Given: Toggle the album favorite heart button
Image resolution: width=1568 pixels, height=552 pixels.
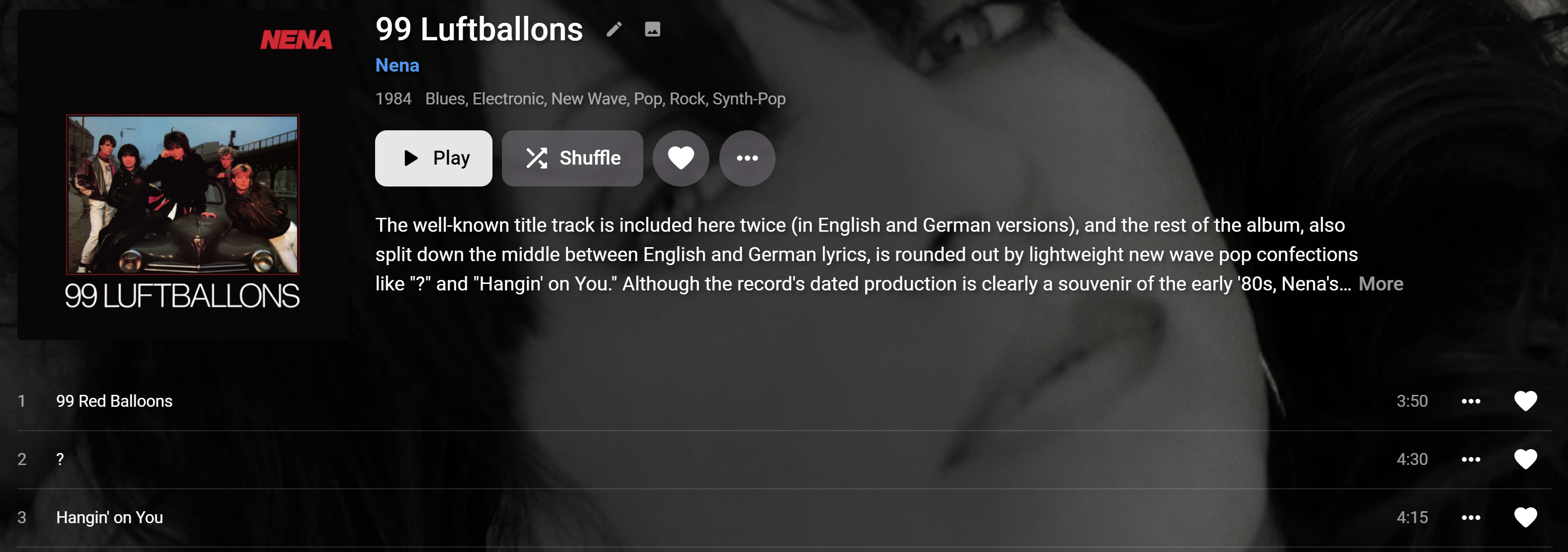Looking at the screenshot, I should coord(681,158).
